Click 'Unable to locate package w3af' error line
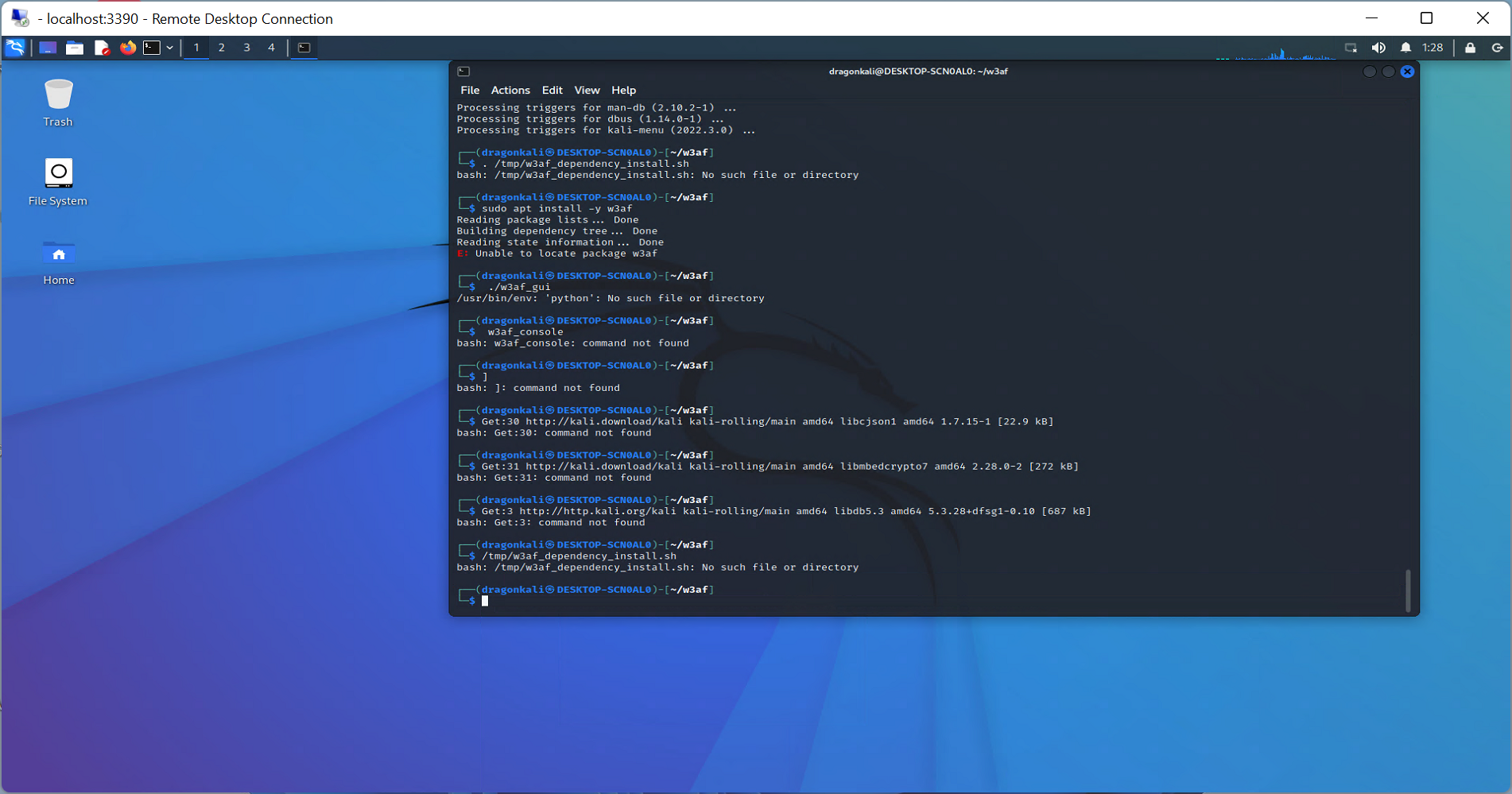1512x794 pixels. click(x=557, y=254)
